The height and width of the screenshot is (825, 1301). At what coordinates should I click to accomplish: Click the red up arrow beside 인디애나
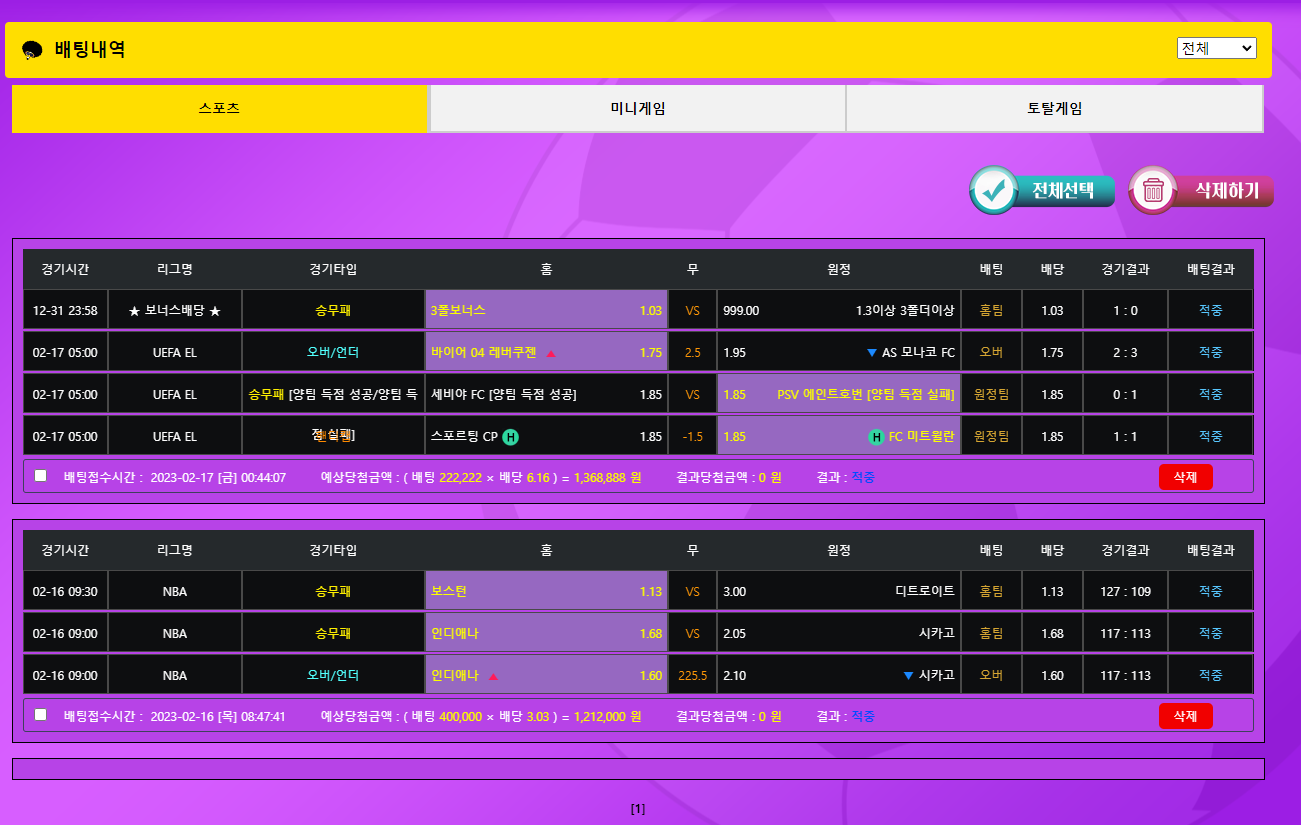click(493, 677)
